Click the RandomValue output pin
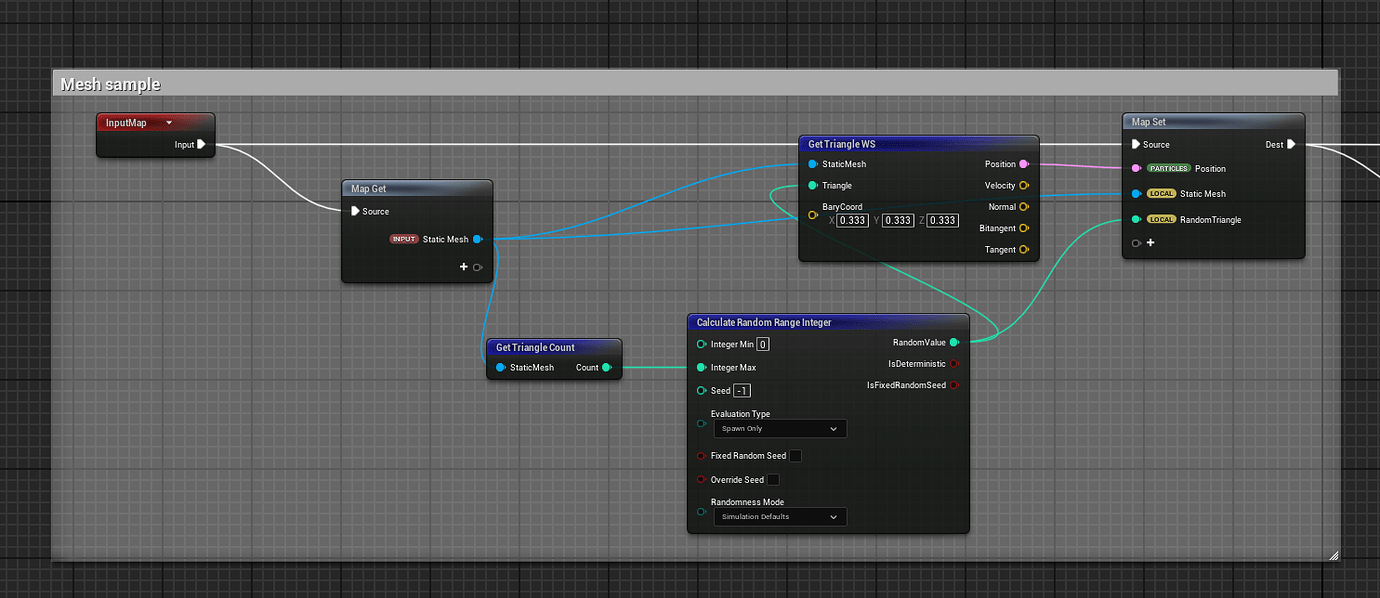This screenshot has width=1380, height=598. tap(954, 342)
